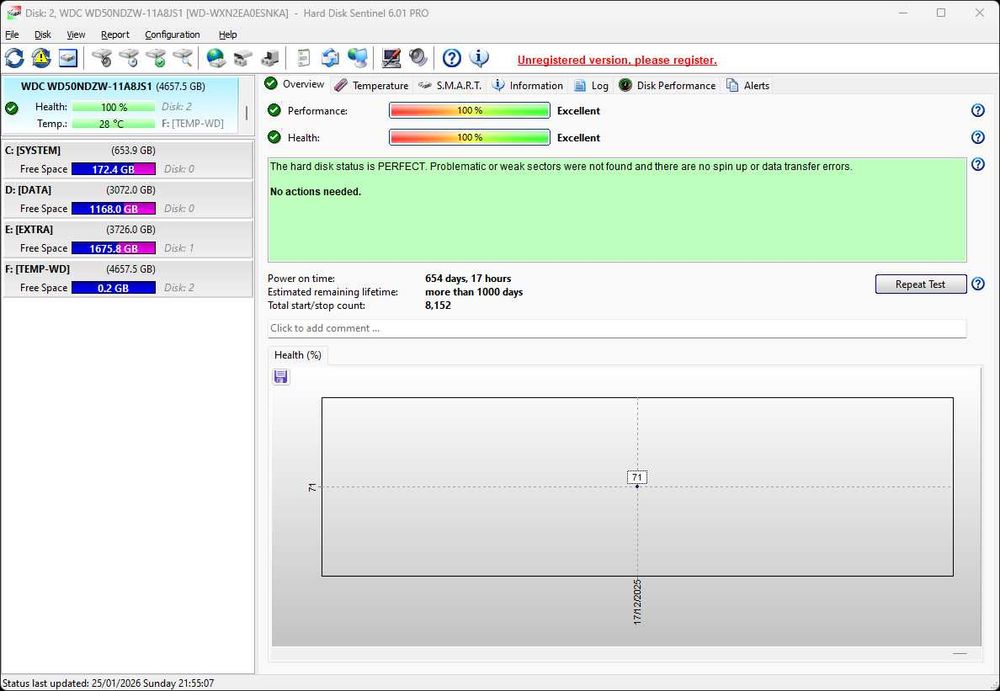Click the blue info bubble toolbar icon

pyautogui.click(x=479, y=59)
